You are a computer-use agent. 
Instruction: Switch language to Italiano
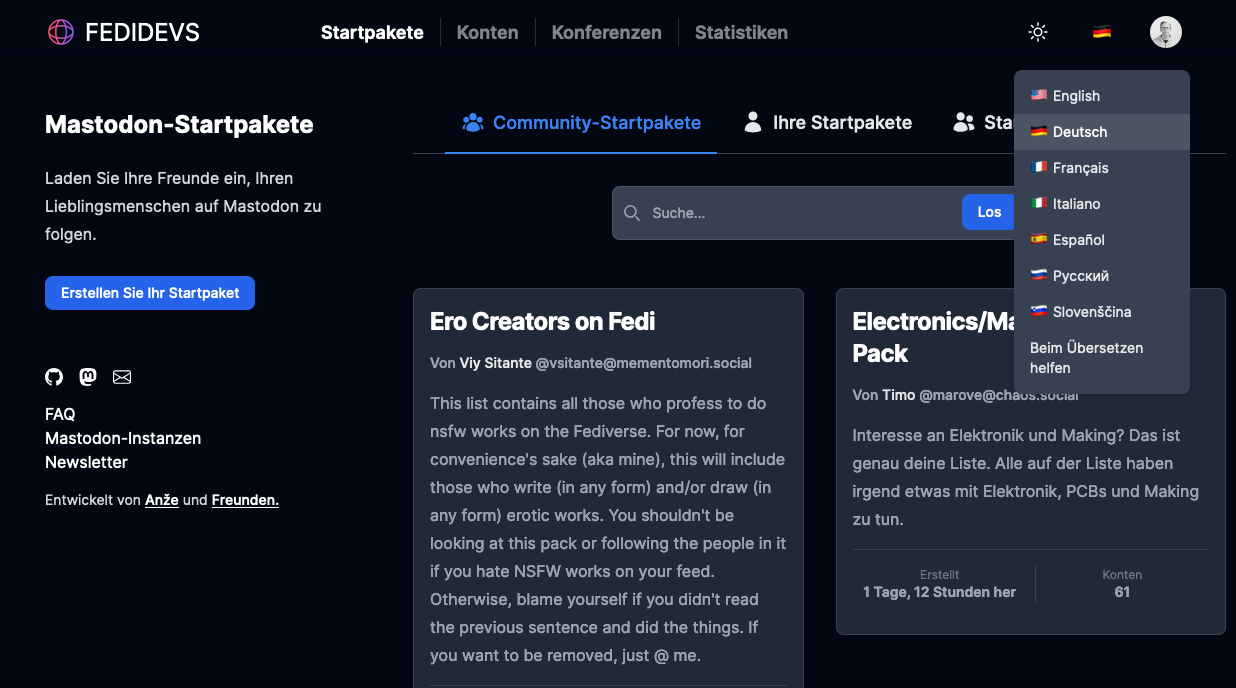coord(1075,204)
